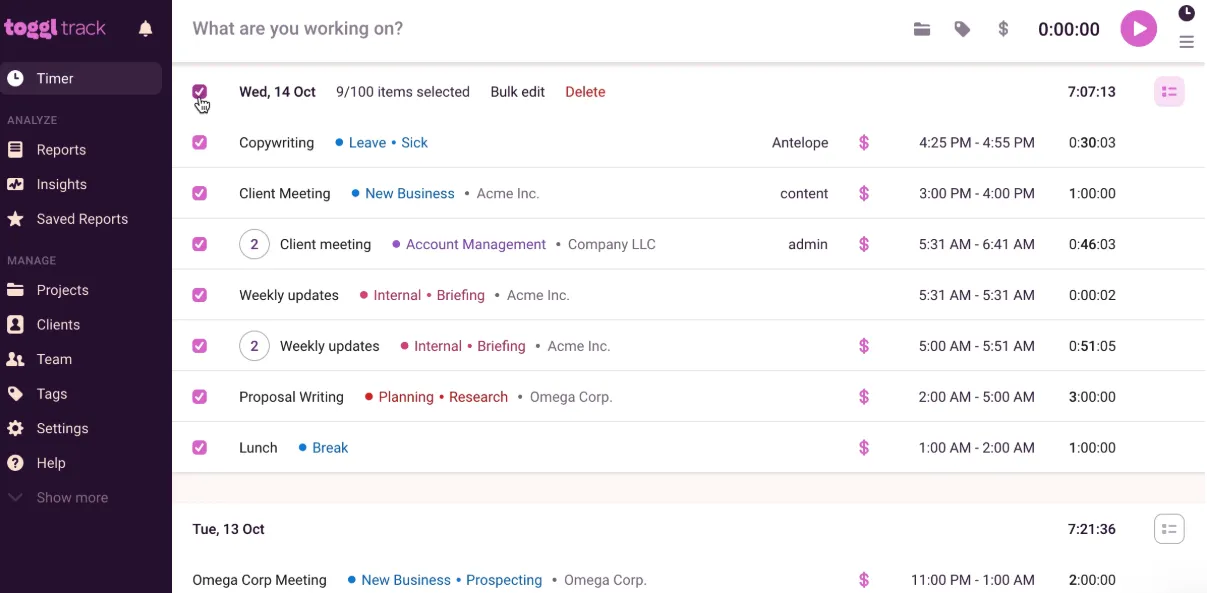Edit time range 11:00 PM - 1:00 AM
This screenshot has height=593, width=1207.
tap(973, 581)
